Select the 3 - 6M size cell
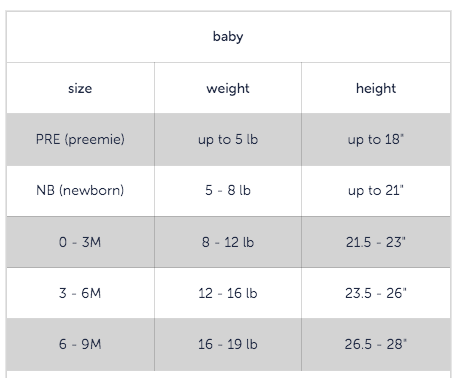Viewport: 457px width, 378px height. tap(80, 293)
